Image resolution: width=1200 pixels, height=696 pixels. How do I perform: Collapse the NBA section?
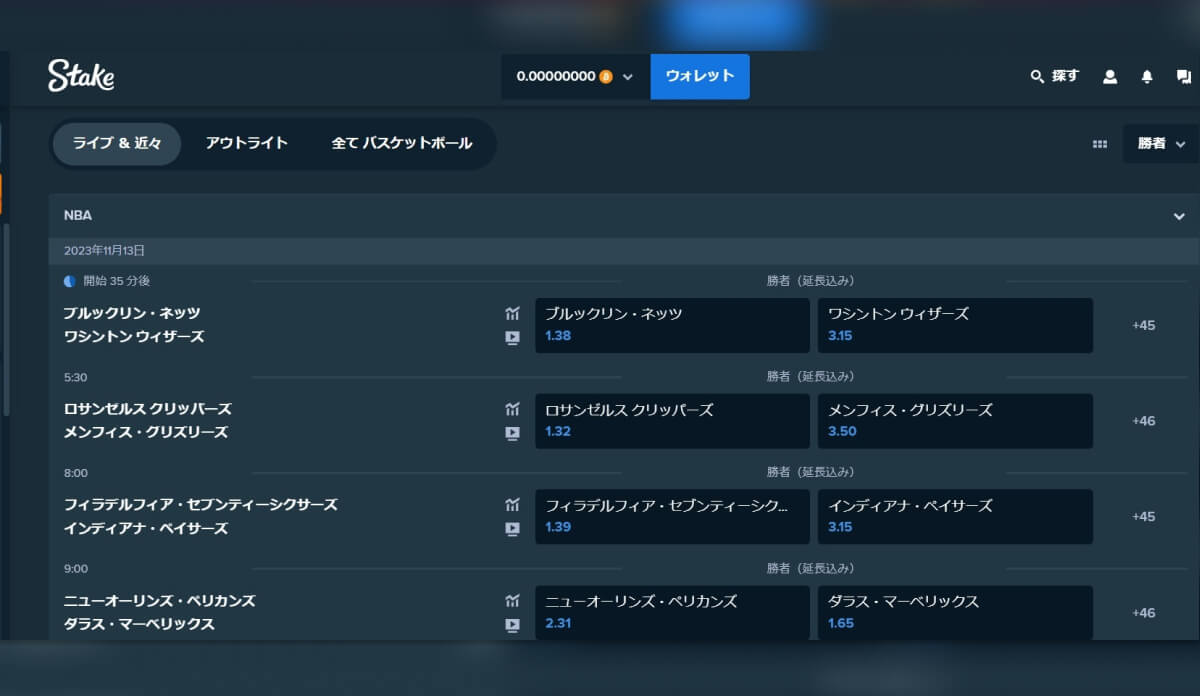coord(1179,216)
